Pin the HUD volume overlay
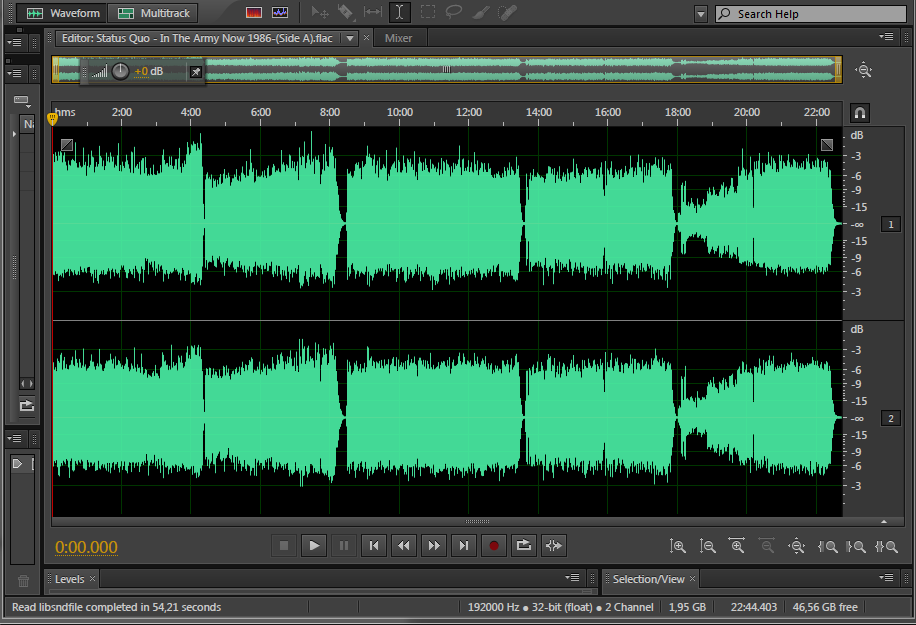Image resolution: width=916 pixels, height=625 pixels. coord(196,72)
